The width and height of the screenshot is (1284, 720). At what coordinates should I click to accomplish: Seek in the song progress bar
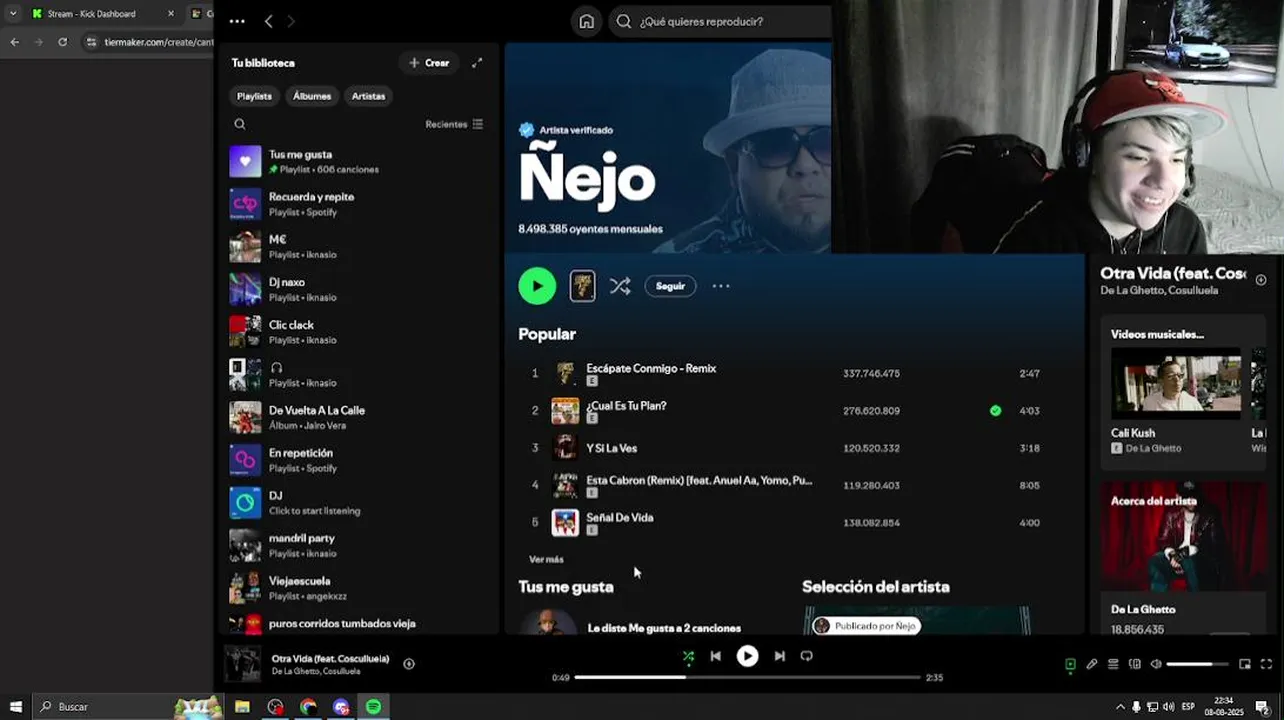click(747, 677)
